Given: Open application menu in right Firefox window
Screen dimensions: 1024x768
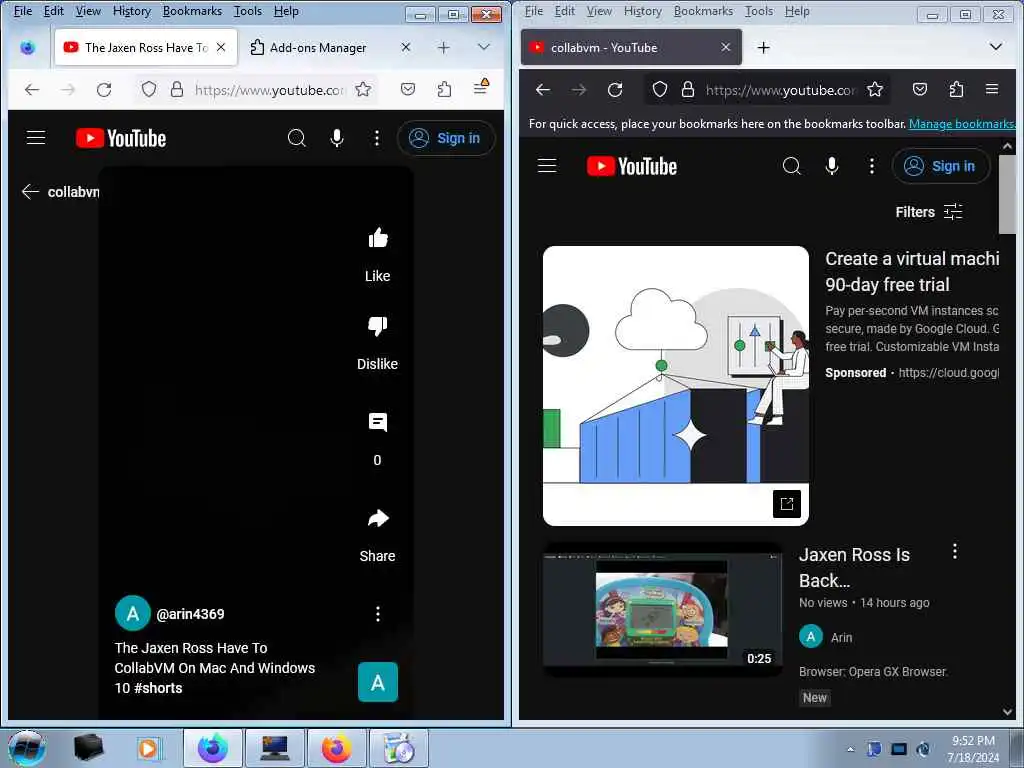Looking at the screenshot, I should [x=992, y=89].
